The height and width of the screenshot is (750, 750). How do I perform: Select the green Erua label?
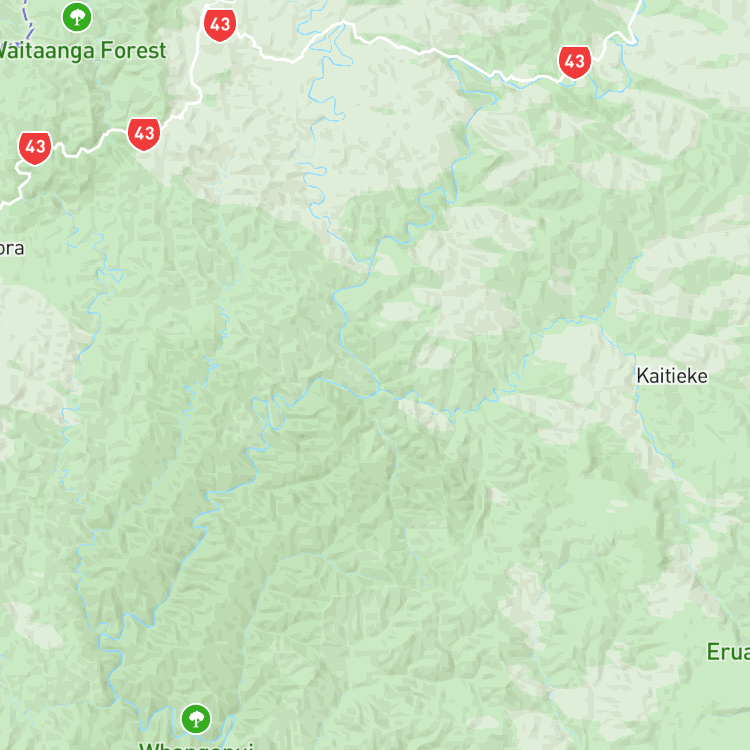[728, 652]
